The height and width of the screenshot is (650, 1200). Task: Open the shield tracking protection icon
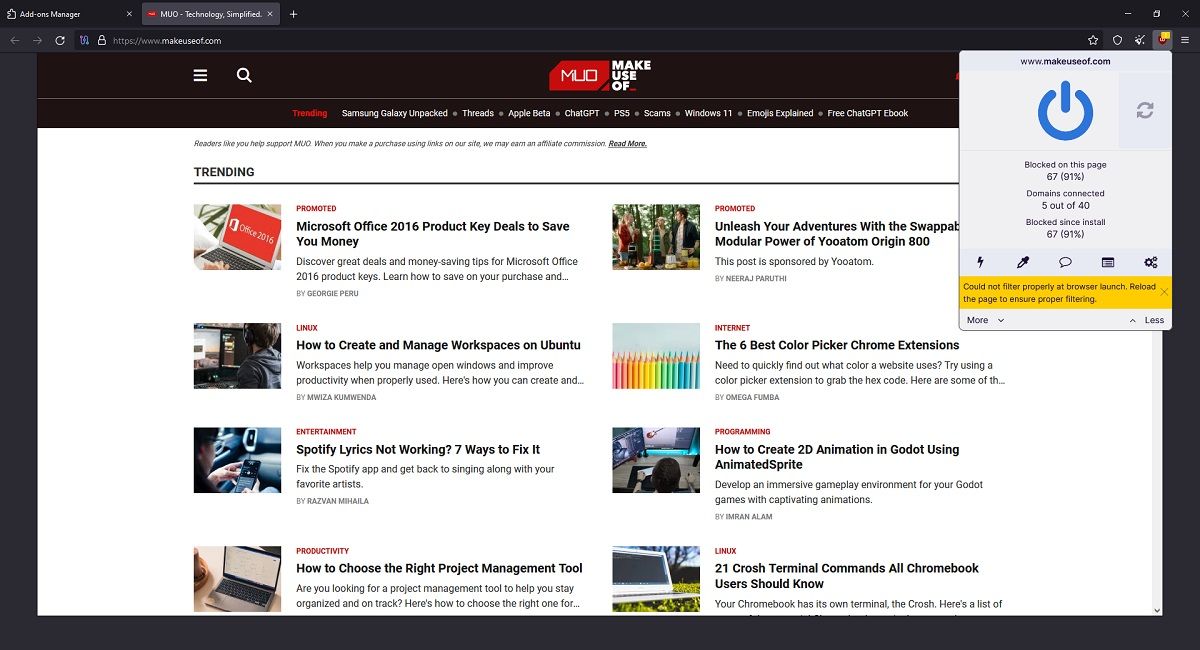1117,40
